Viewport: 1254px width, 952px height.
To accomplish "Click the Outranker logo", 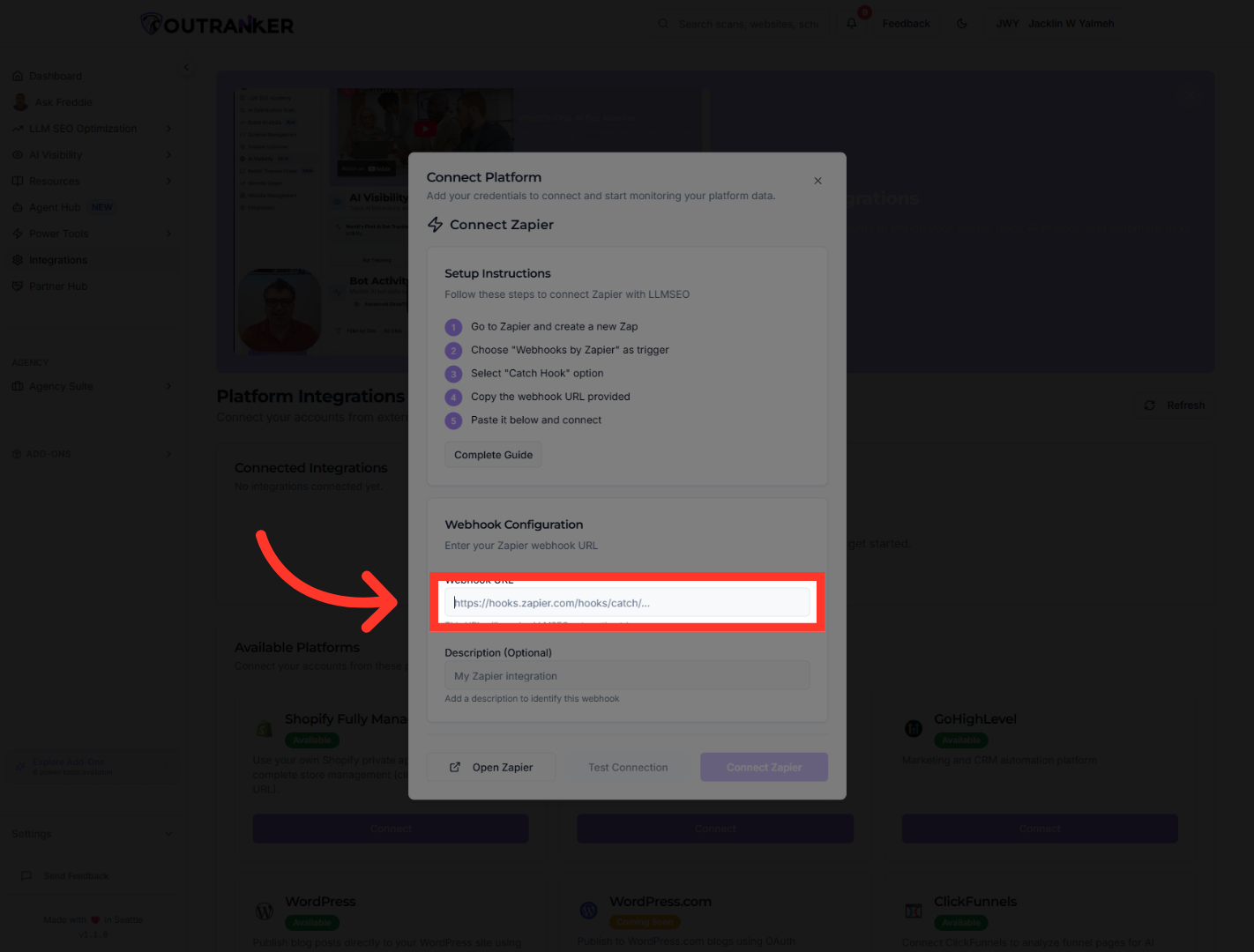I will coord(218,25).
